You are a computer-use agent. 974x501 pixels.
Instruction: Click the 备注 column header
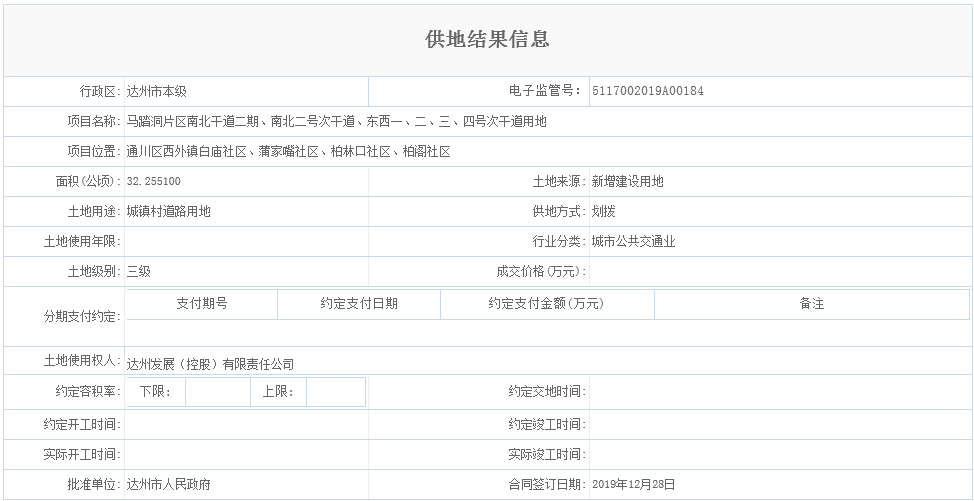tap(811, 304)
